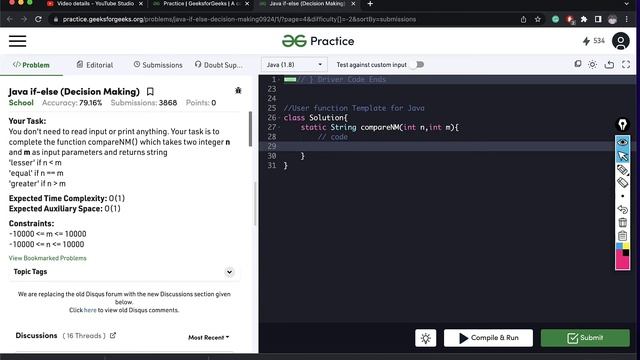The width and height of the screenshot is (640, 360).
Task: Pick the blue annotation color swatch
Action: point(619,246)
